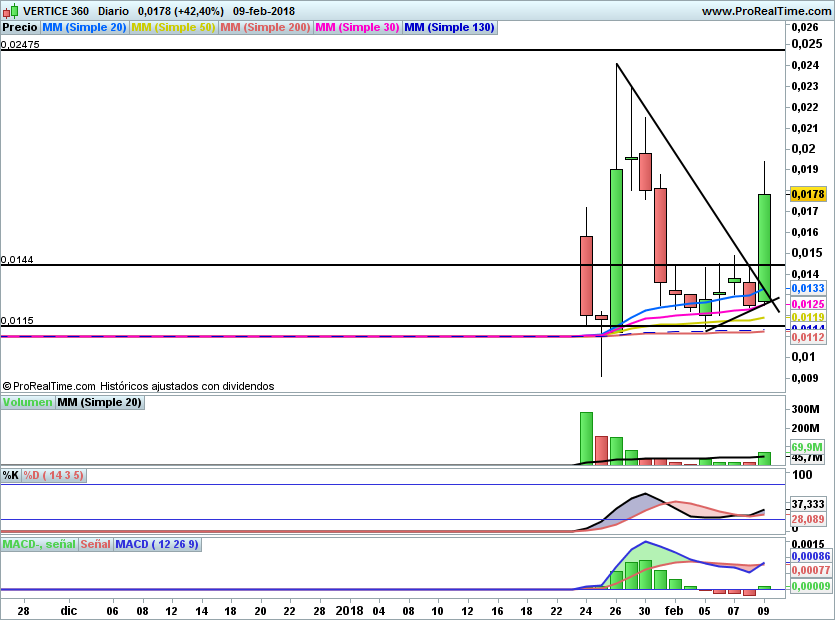The width and height of the screenshot is (835, 620).
Task: Click the magenta 0,0125 moving average value tag
Action: tap(808, 304)
